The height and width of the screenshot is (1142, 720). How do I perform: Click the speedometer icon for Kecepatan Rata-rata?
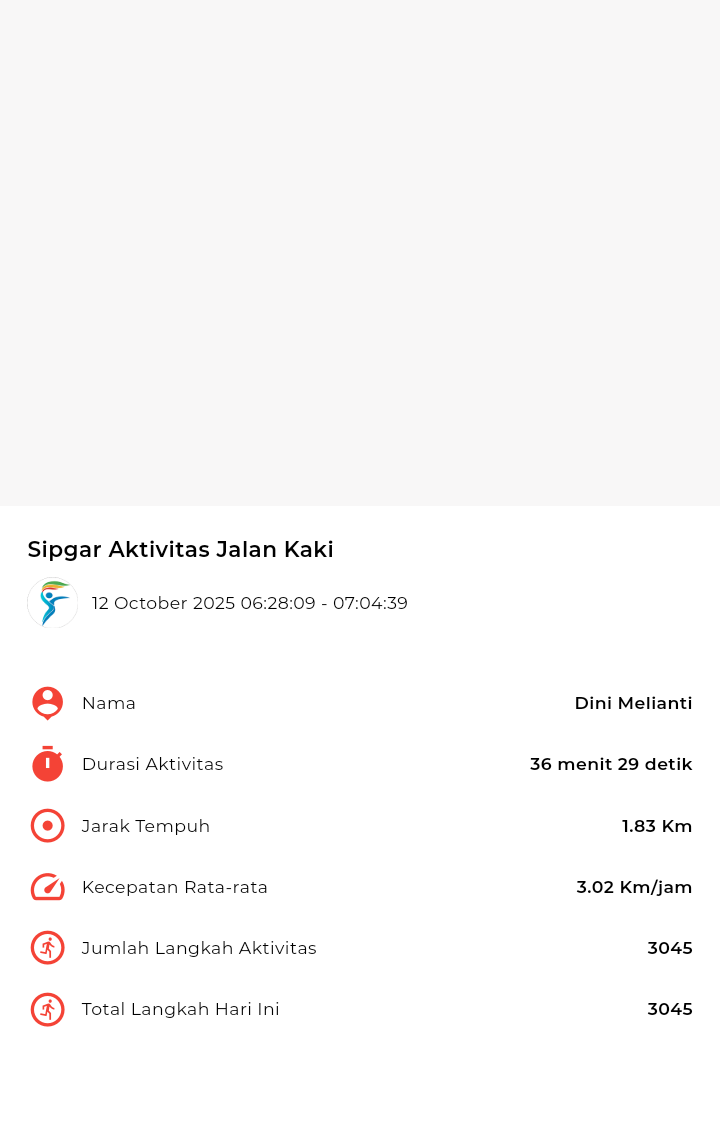[x=47, y=887]
